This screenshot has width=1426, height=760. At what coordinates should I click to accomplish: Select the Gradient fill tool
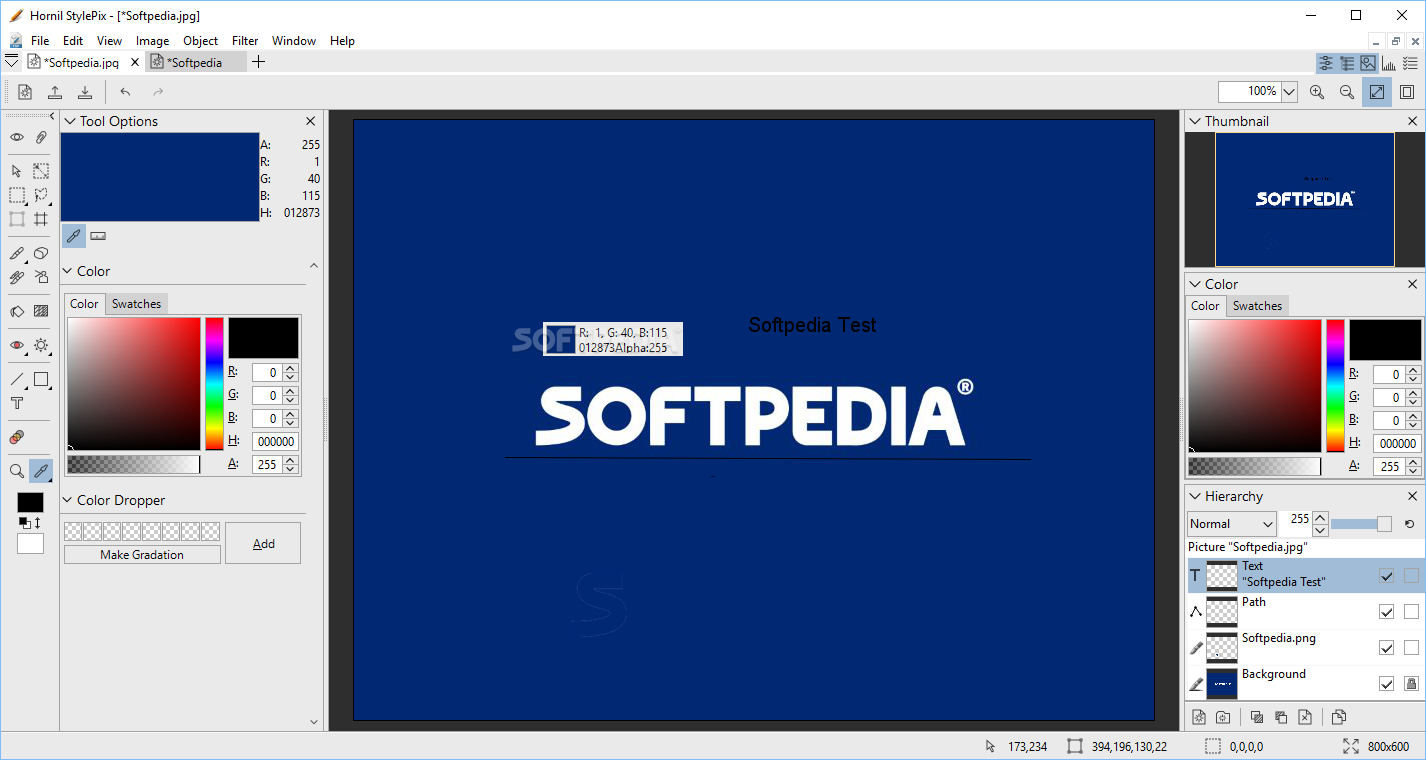coord(41,311)
